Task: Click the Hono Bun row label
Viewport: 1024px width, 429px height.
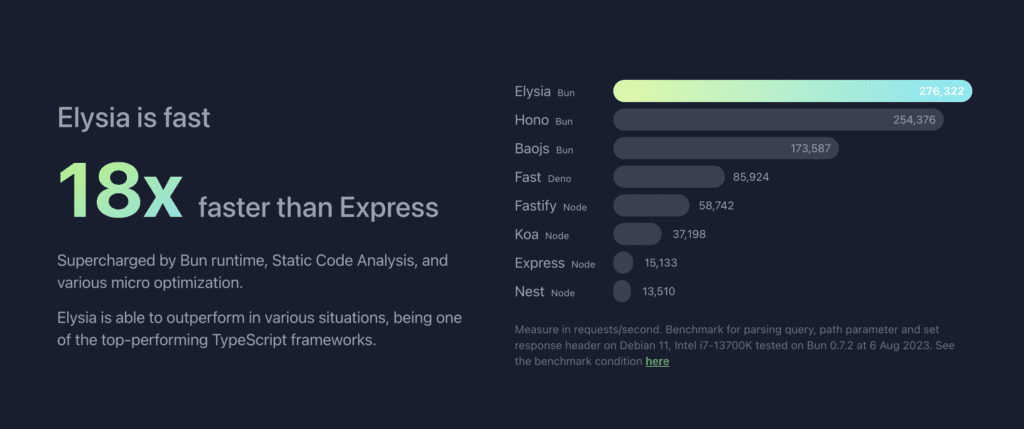Action: pyautogui.click(x=543, y=120)
